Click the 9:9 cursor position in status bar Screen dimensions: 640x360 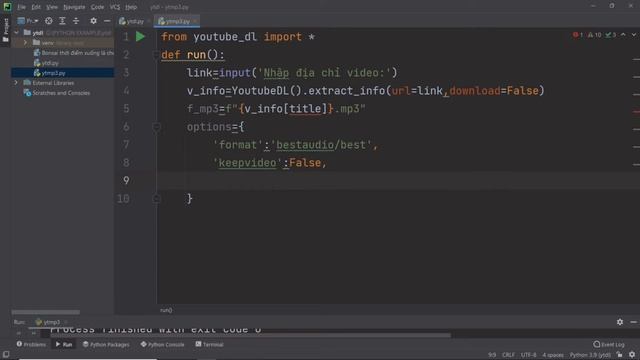tap(492, 355)
